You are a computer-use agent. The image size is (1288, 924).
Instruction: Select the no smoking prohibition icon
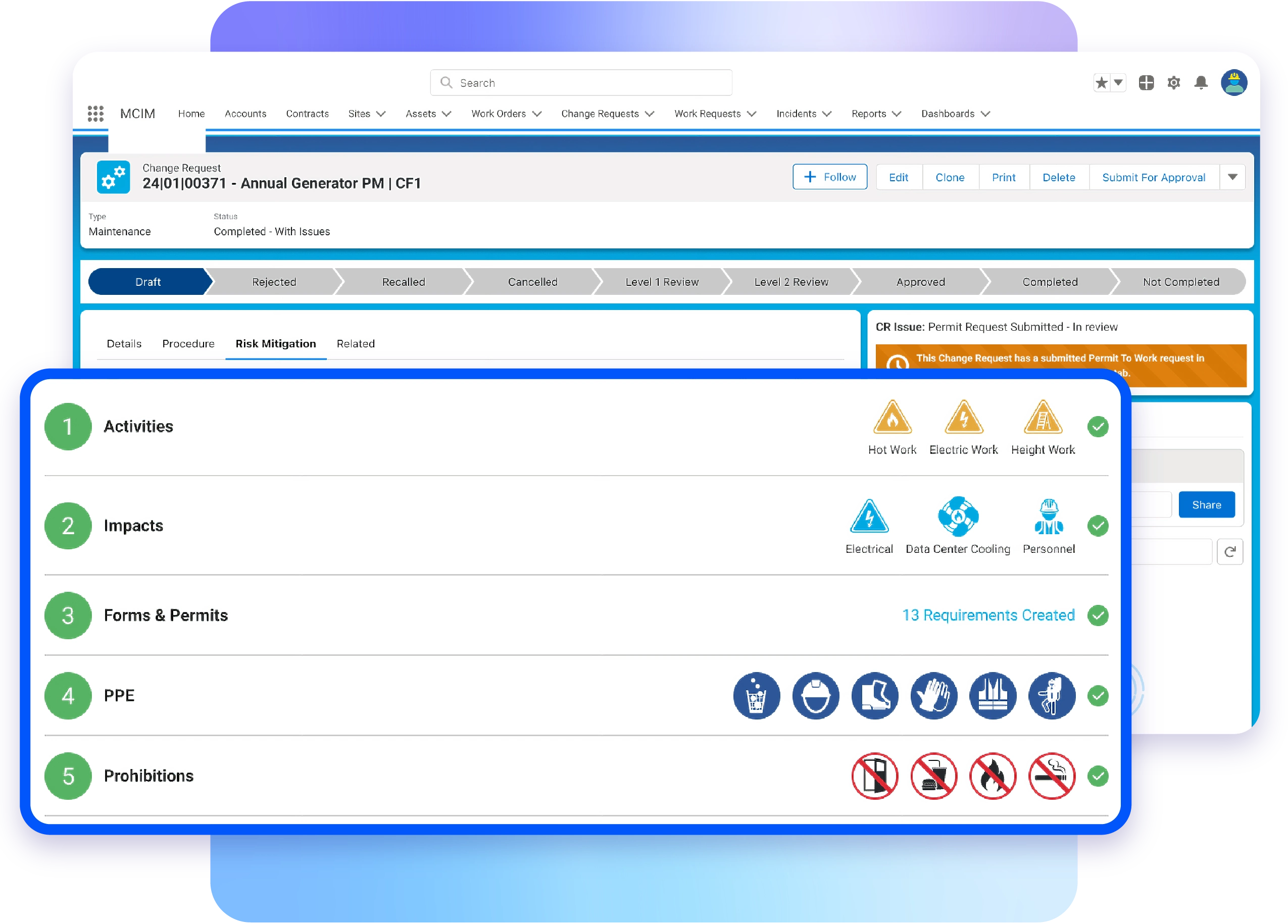pyautogui.click(x=1051, y=776)
